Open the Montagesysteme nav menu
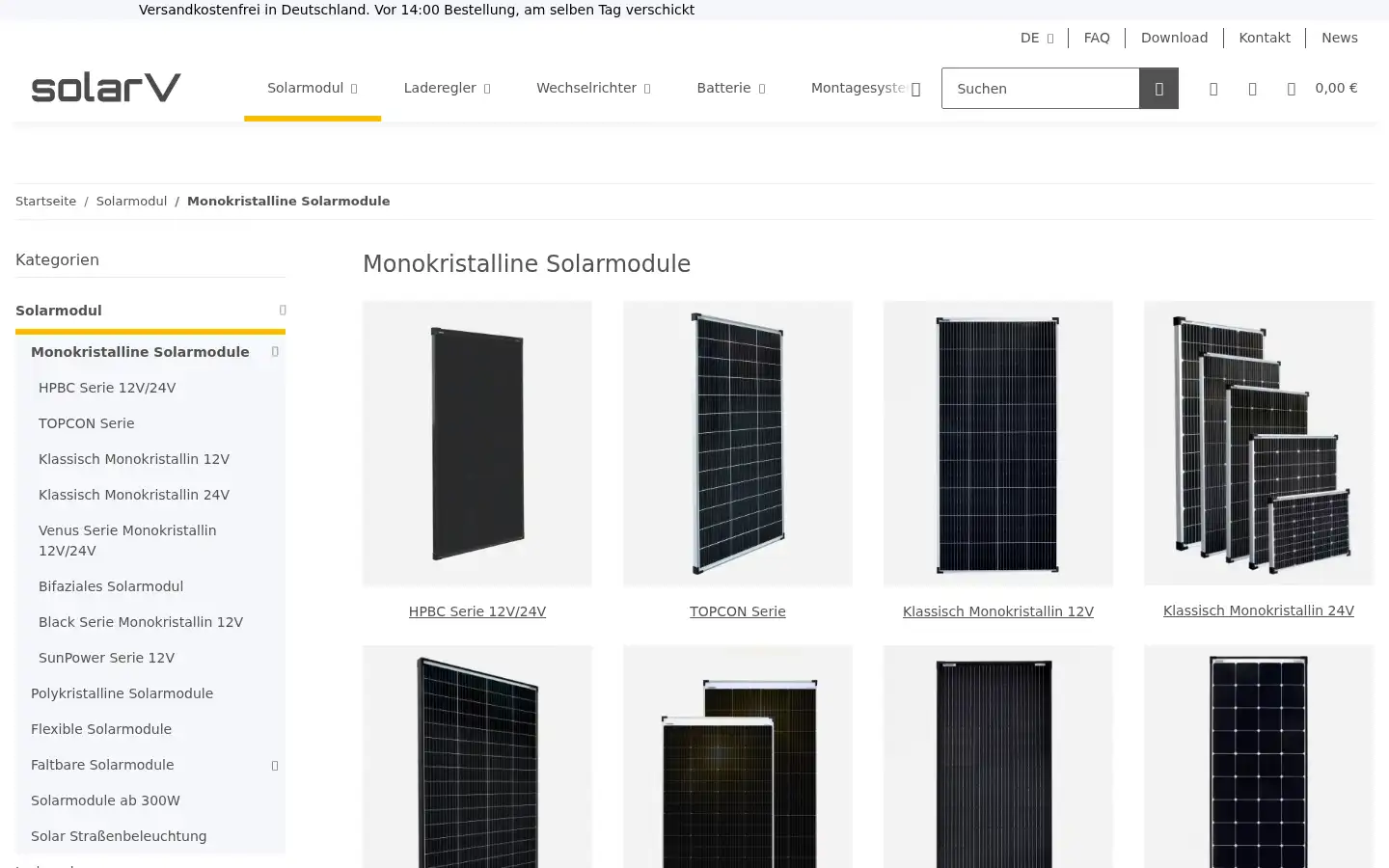 pyautogui.click(x=858, y=88)
